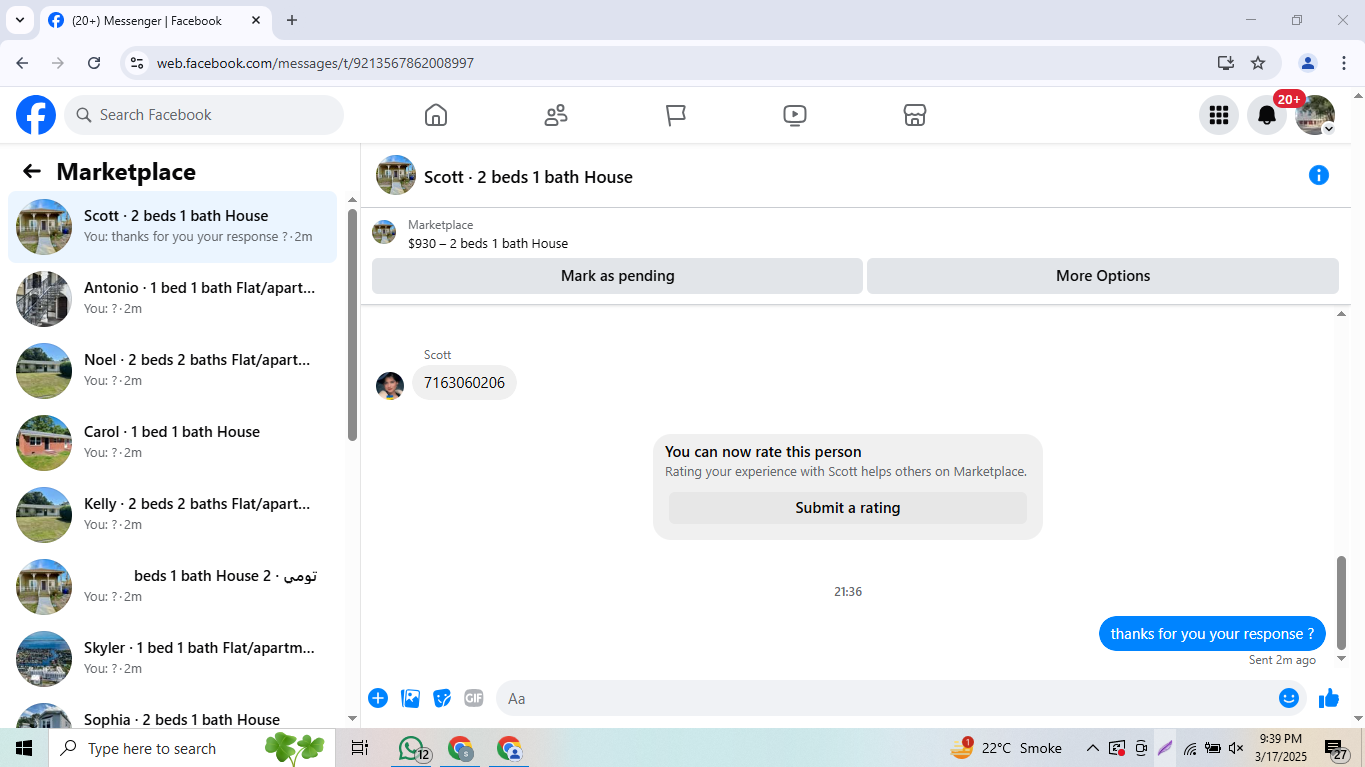Click the Facebook logo icon
The image size is (1365, 767).
pos(36,115)
